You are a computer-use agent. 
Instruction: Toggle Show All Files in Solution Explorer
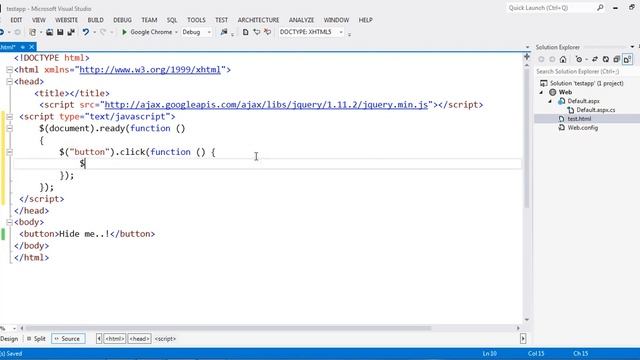[627, 60]
